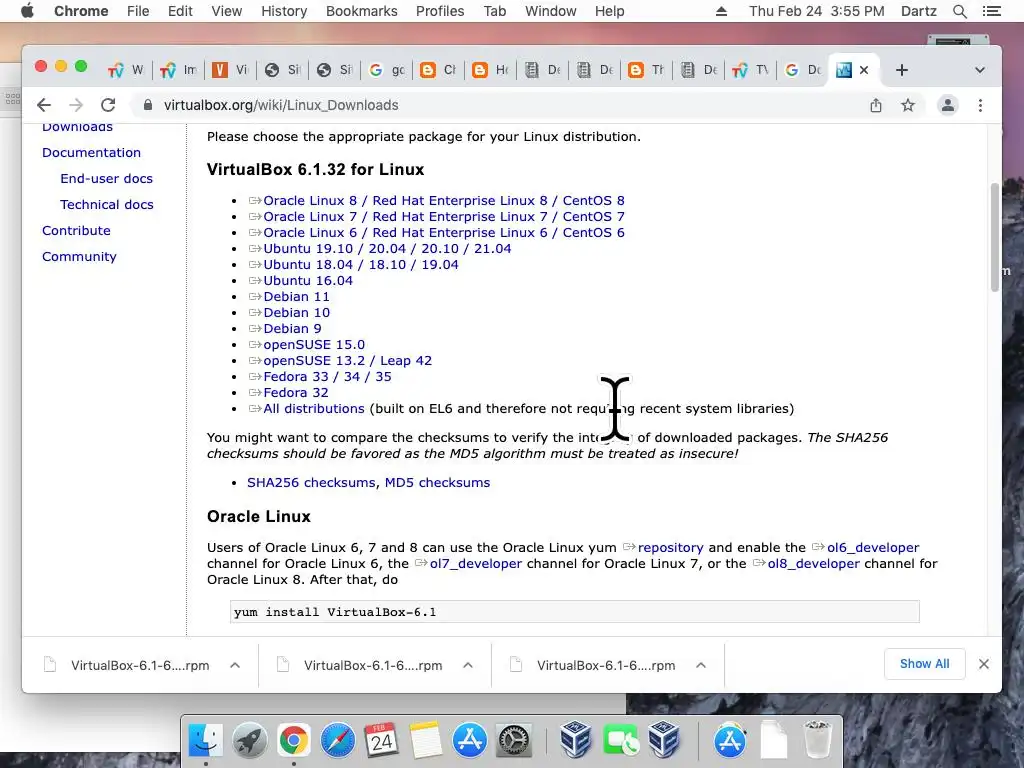
Task: Close the downloads bar
Action: coord(984,664)
